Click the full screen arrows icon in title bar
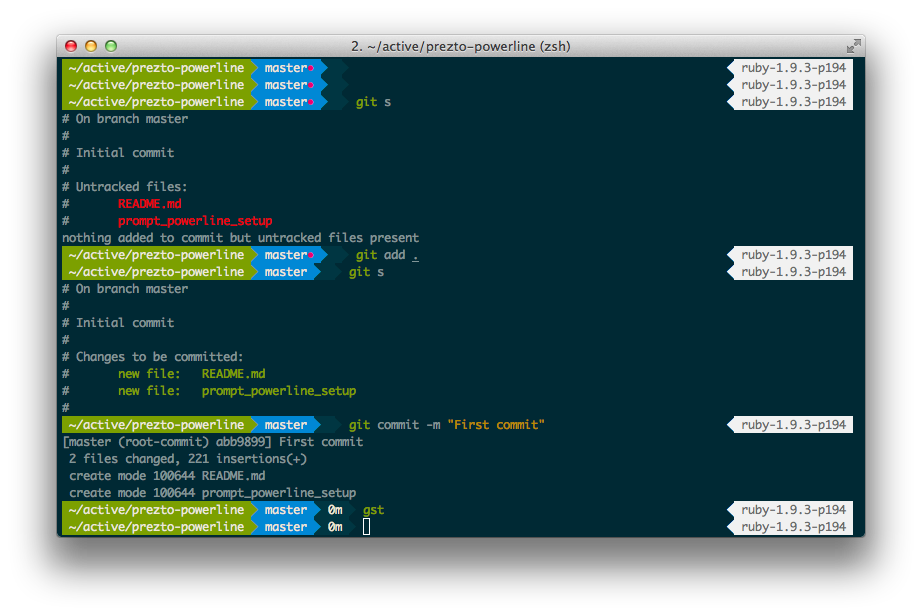922x616 pixels. click(x=853, y=46)
